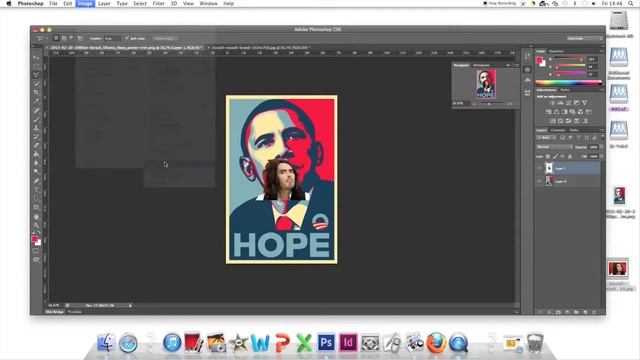The image size is (640, 360).
Task: Open the Color panel options menu
Action: pos(602,51)
